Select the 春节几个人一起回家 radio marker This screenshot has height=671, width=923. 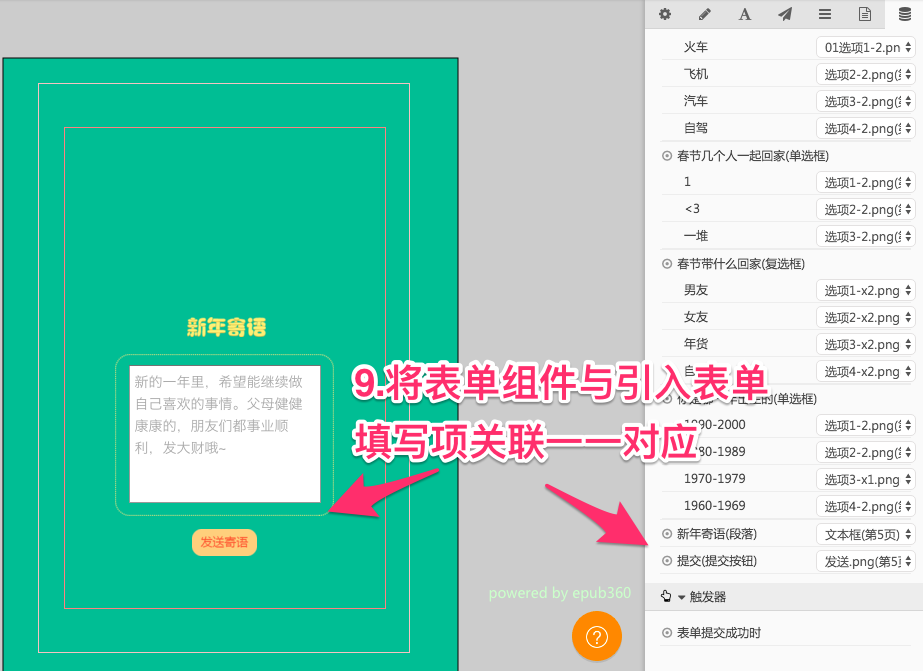click(x=667, y=156)
